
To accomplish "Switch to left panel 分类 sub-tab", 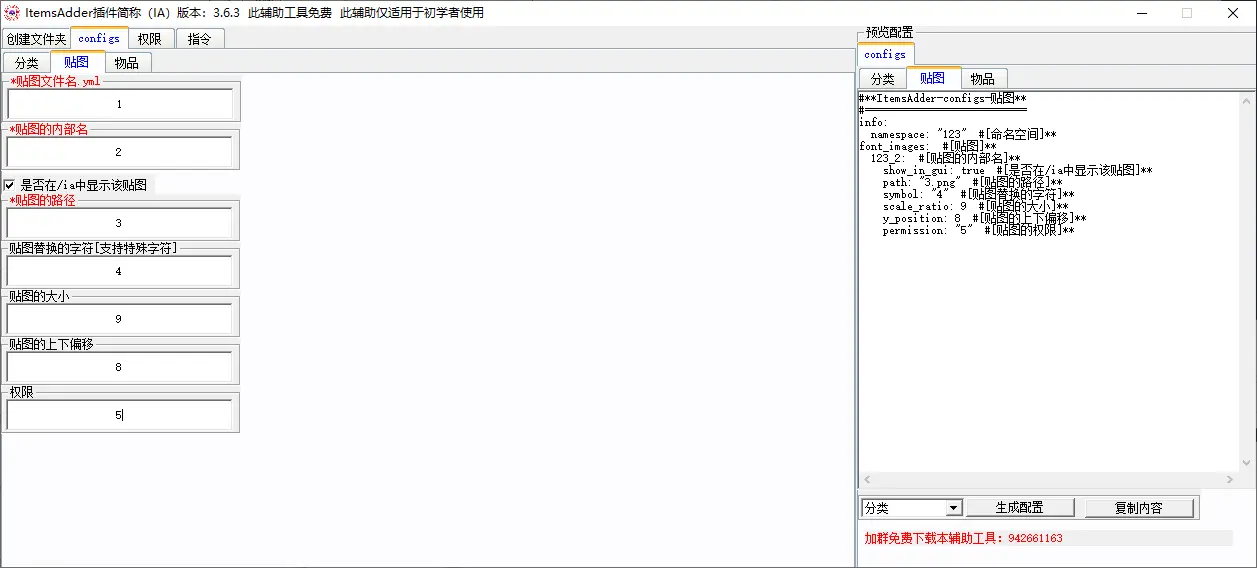I will point(27,63).
